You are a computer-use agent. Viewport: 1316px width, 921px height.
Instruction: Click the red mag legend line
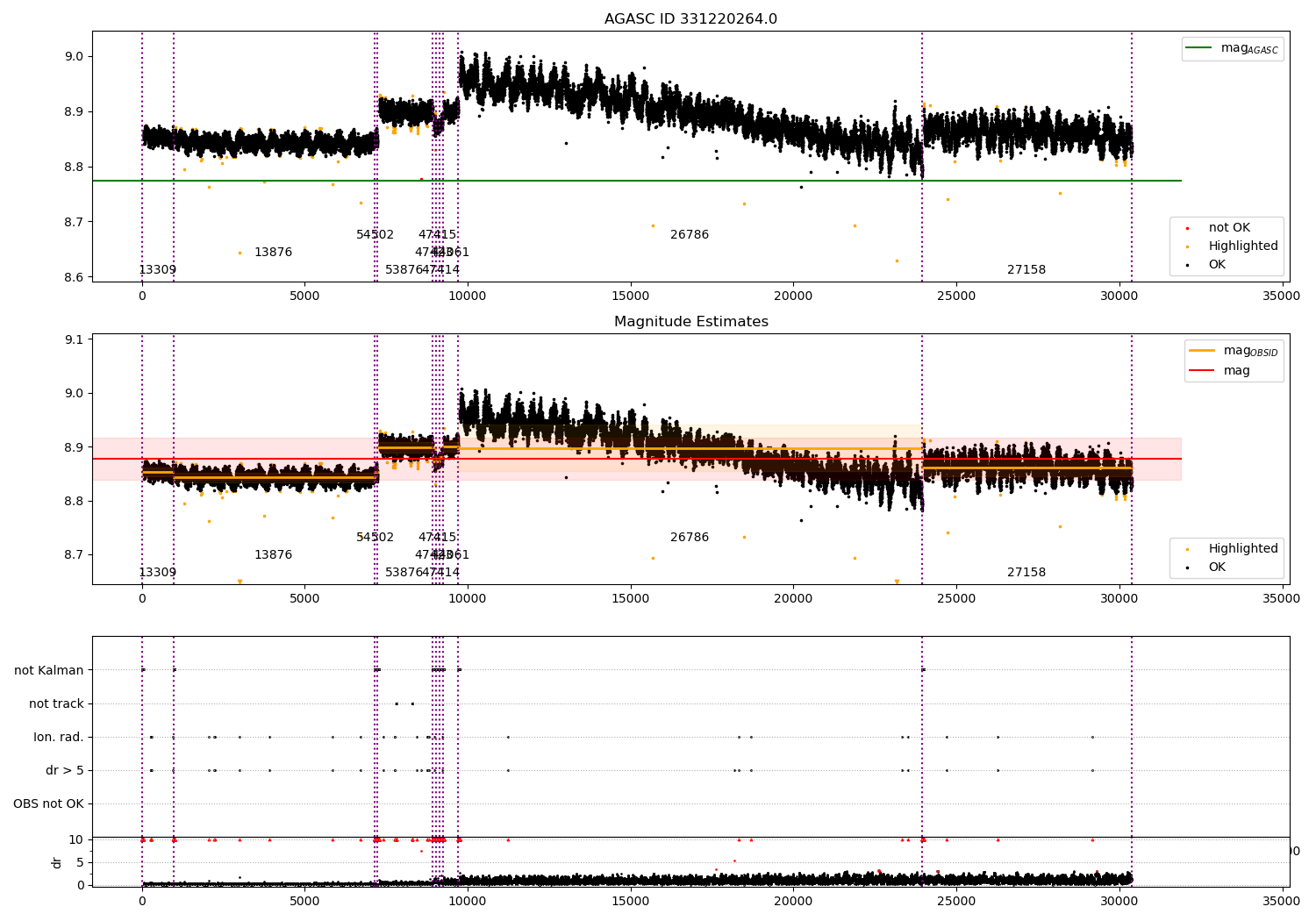click(1202, 370)
